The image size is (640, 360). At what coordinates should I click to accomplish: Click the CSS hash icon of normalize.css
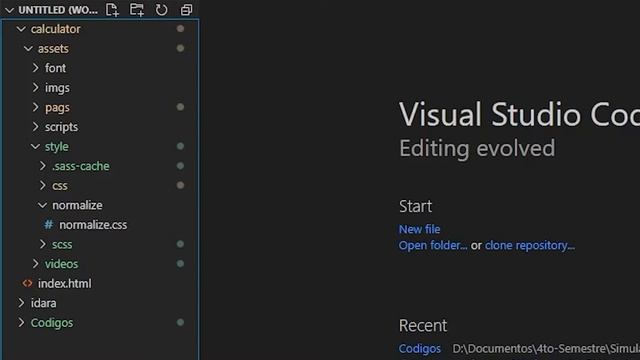49,224
